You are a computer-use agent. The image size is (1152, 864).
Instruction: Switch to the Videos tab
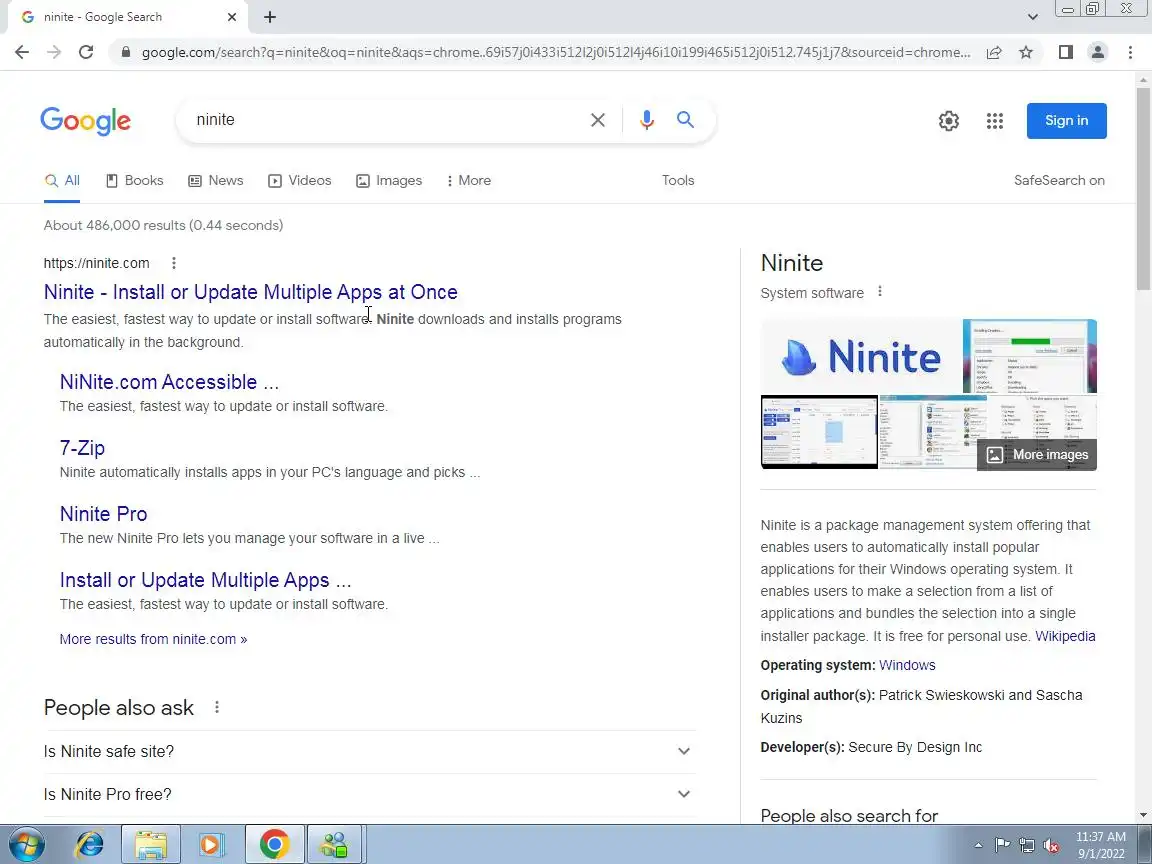click(300, 181)
